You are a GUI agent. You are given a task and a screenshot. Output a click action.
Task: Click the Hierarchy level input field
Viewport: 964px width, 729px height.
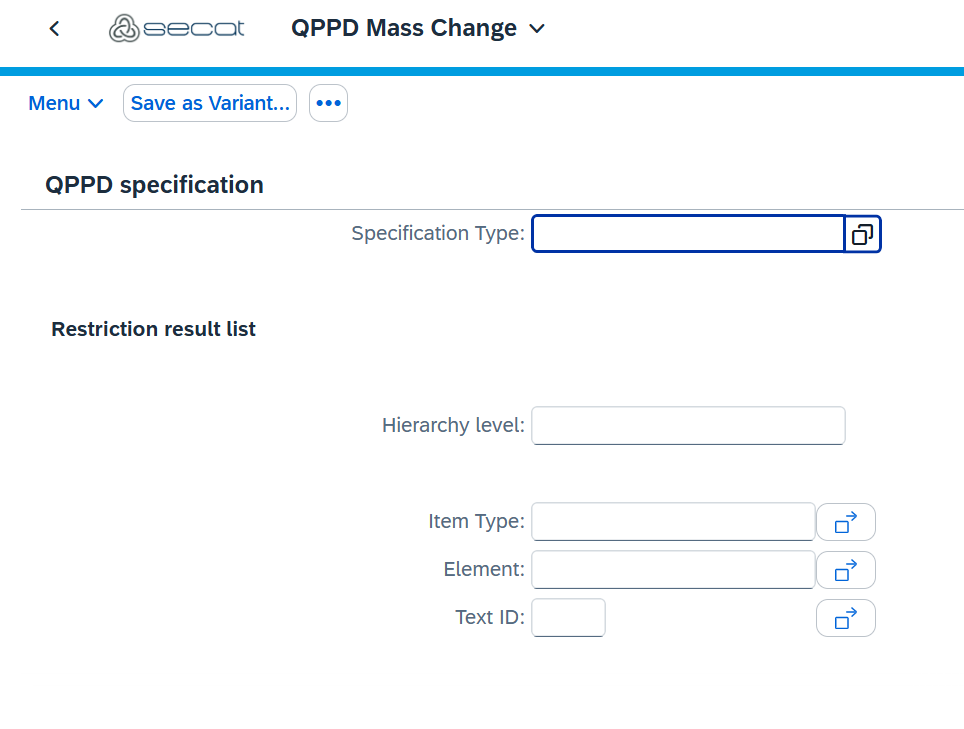(x=688, y=426)
